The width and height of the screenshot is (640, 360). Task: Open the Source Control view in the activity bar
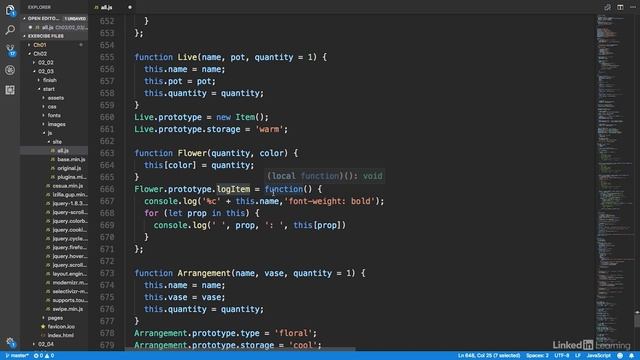point(10,50)
